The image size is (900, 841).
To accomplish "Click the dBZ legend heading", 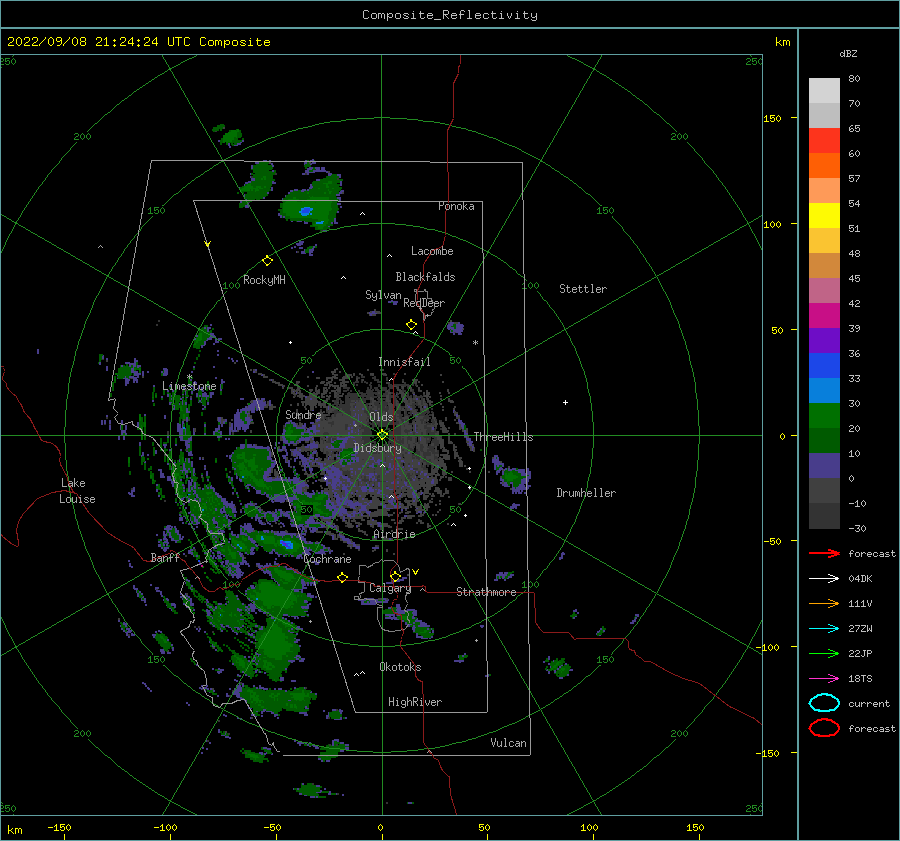I will click(848, 54).
